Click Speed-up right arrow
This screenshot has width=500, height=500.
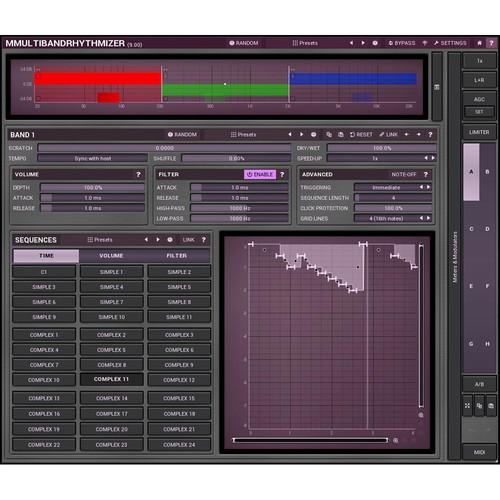(x=433, y=158)
